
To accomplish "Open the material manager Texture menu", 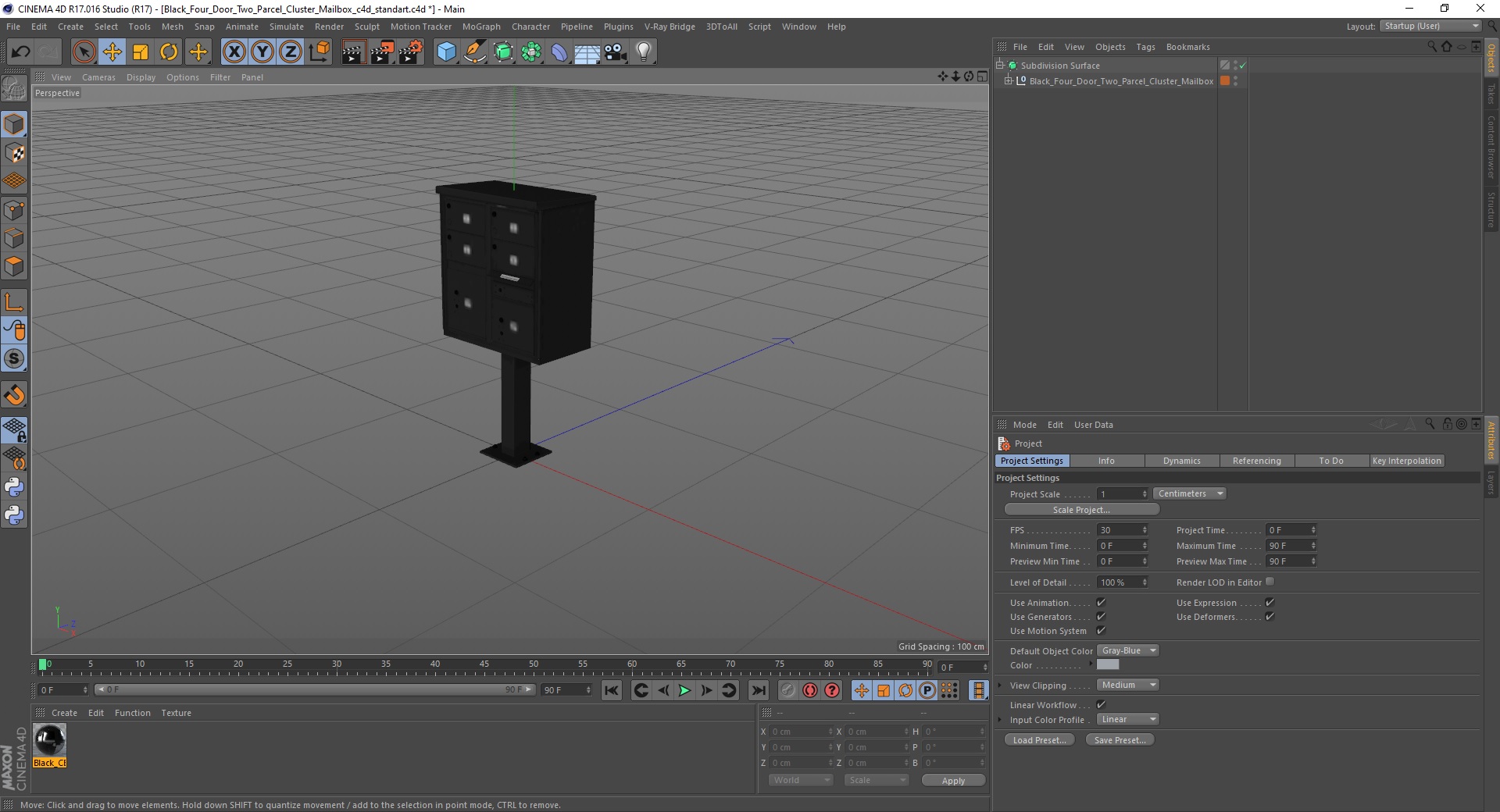I will point(176,713).
